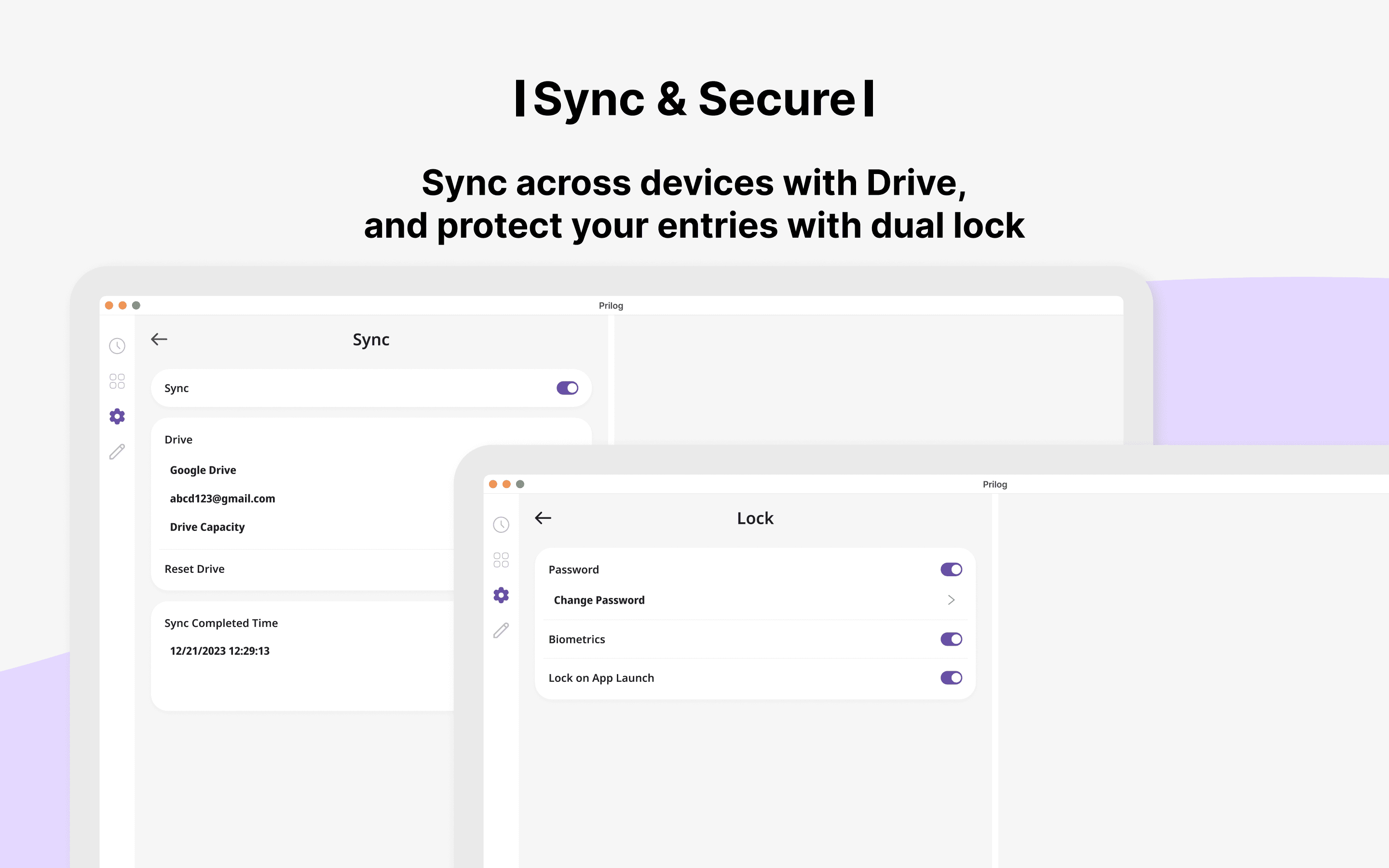
Task: Open the history clock icon in Sync window sidebar
Action: (117, 346)
